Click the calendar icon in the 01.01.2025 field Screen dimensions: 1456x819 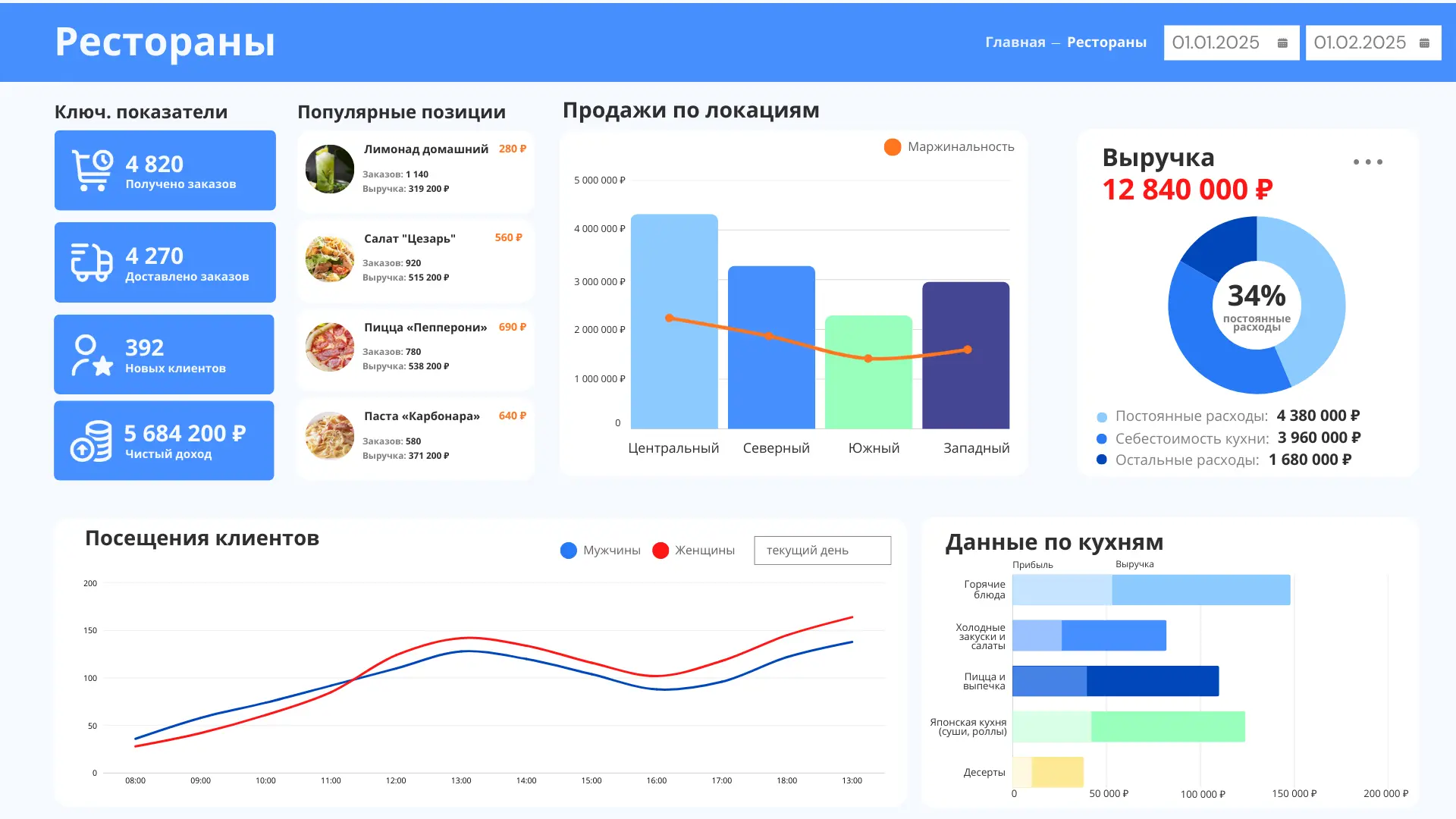pos(1283,42)
